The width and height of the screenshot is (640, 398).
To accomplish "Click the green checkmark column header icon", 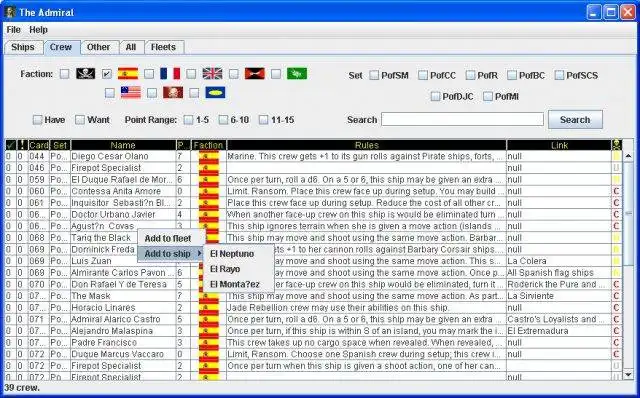I will [x=10, y=145].
